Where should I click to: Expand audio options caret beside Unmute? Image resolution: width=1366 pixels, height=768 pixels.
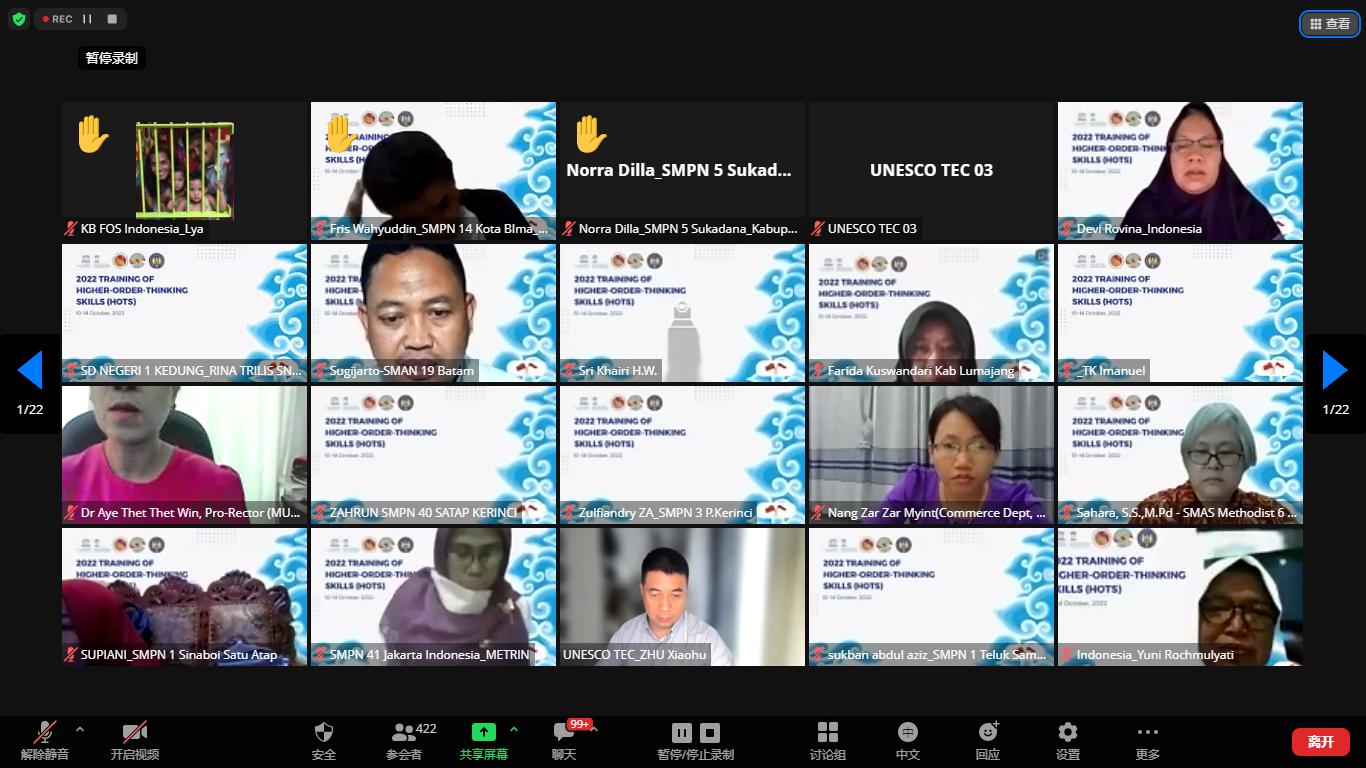click(80, 729)
